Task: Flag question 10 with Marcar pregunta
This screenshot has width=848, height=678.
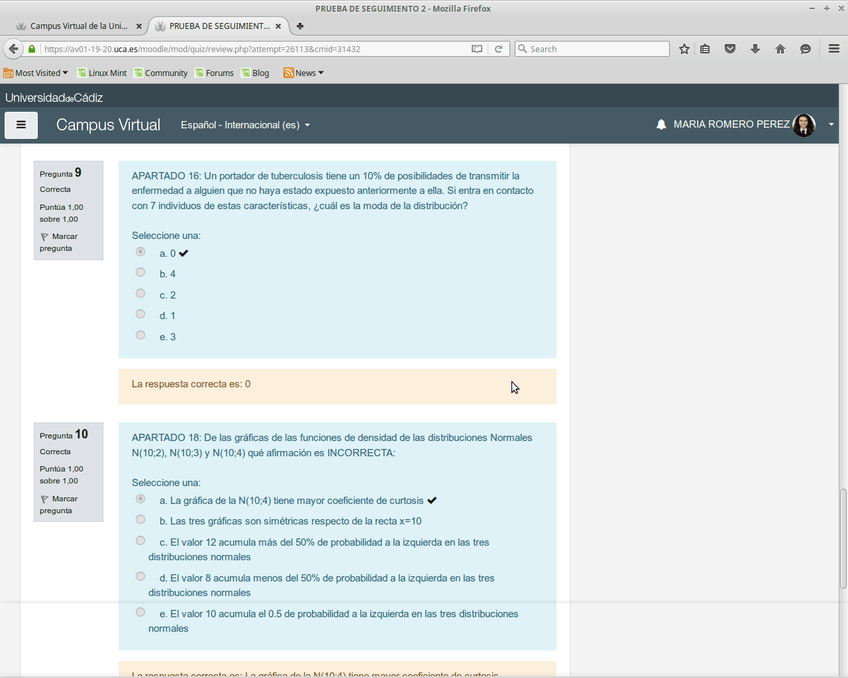Action: (x=59, y=504)
